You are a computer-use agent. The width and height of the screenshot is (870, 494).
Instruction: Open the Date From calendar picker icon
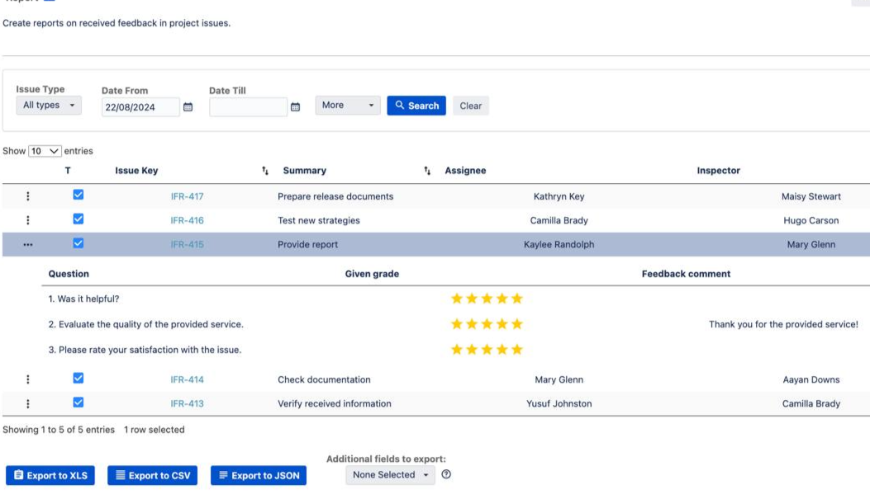[x=188, y=106]
